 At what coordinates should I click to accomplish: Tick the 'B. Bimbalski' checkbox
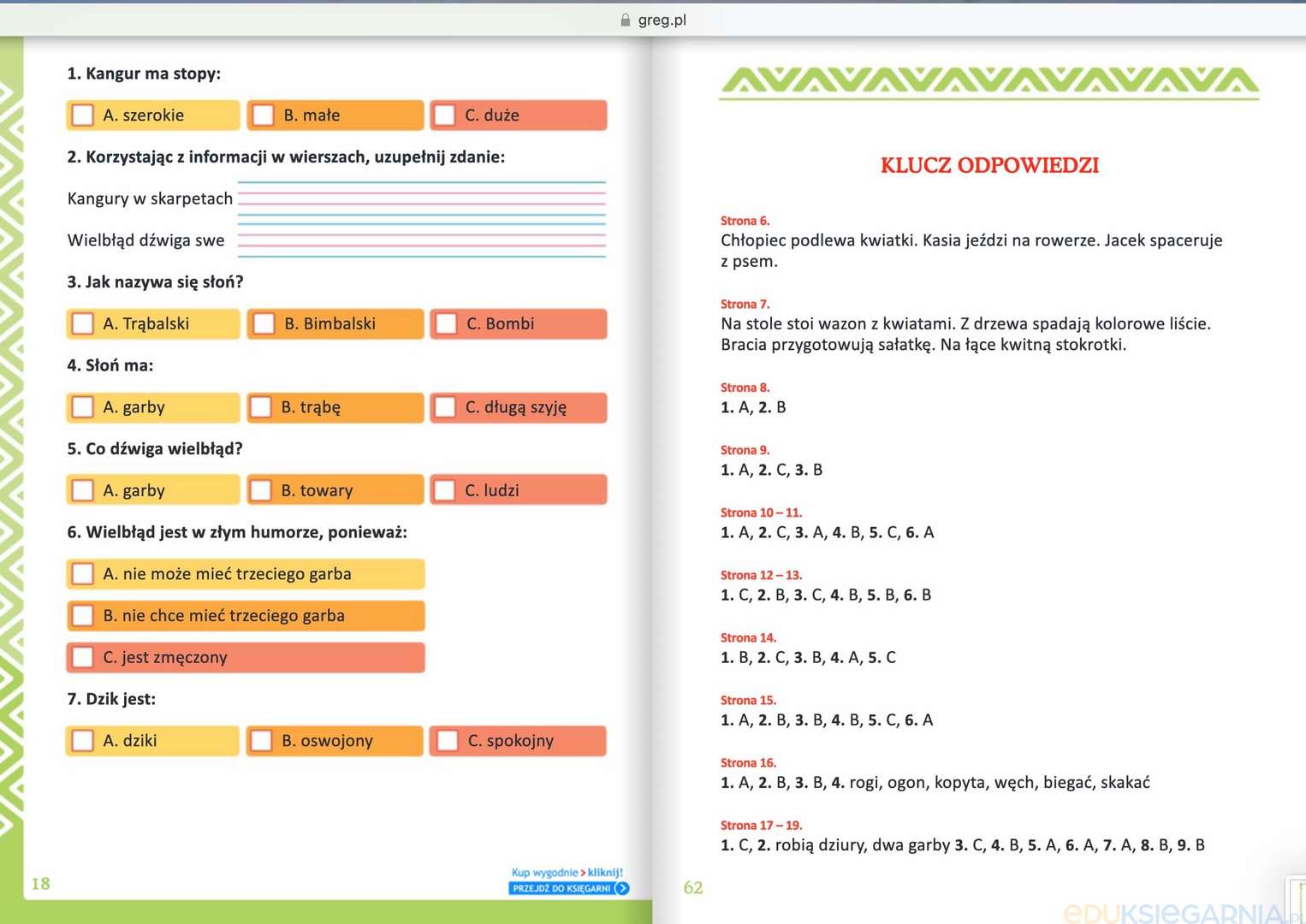pos(264,323)
